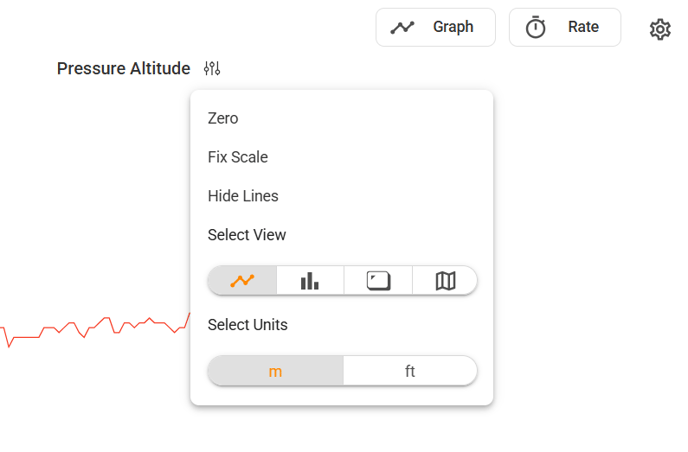Viewport: 688px width, 452px height.
Task: Click the Select View label
Action: 247,235
